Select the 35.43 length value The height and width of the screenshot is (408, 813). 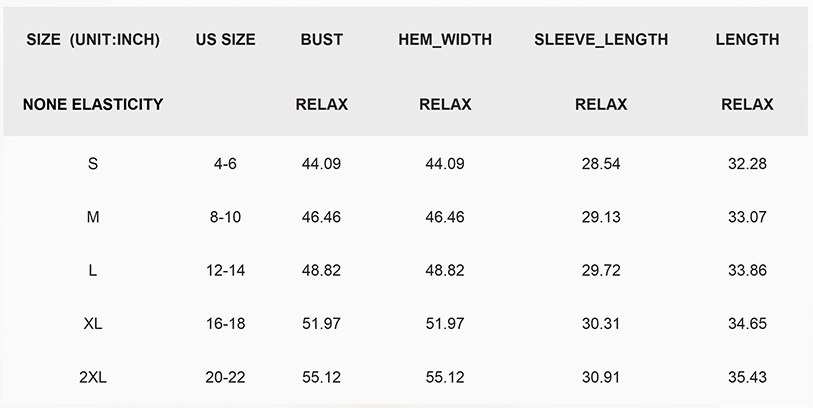tap(747, 377)
